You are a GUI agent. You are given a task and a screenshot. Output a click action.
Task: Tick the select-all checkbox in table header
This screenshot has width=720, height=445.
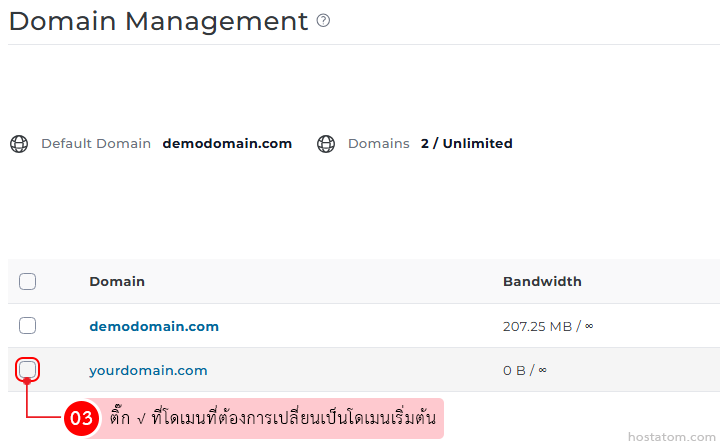[x=28, y=282]
